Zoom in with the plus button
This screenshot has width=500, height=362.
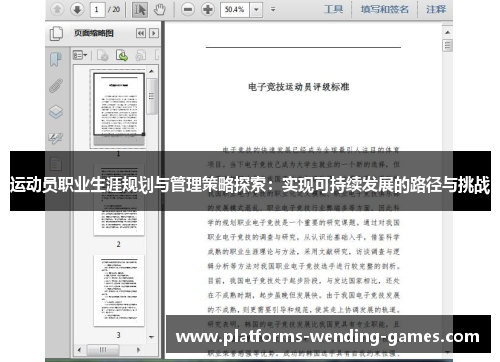tap(208, 9)
